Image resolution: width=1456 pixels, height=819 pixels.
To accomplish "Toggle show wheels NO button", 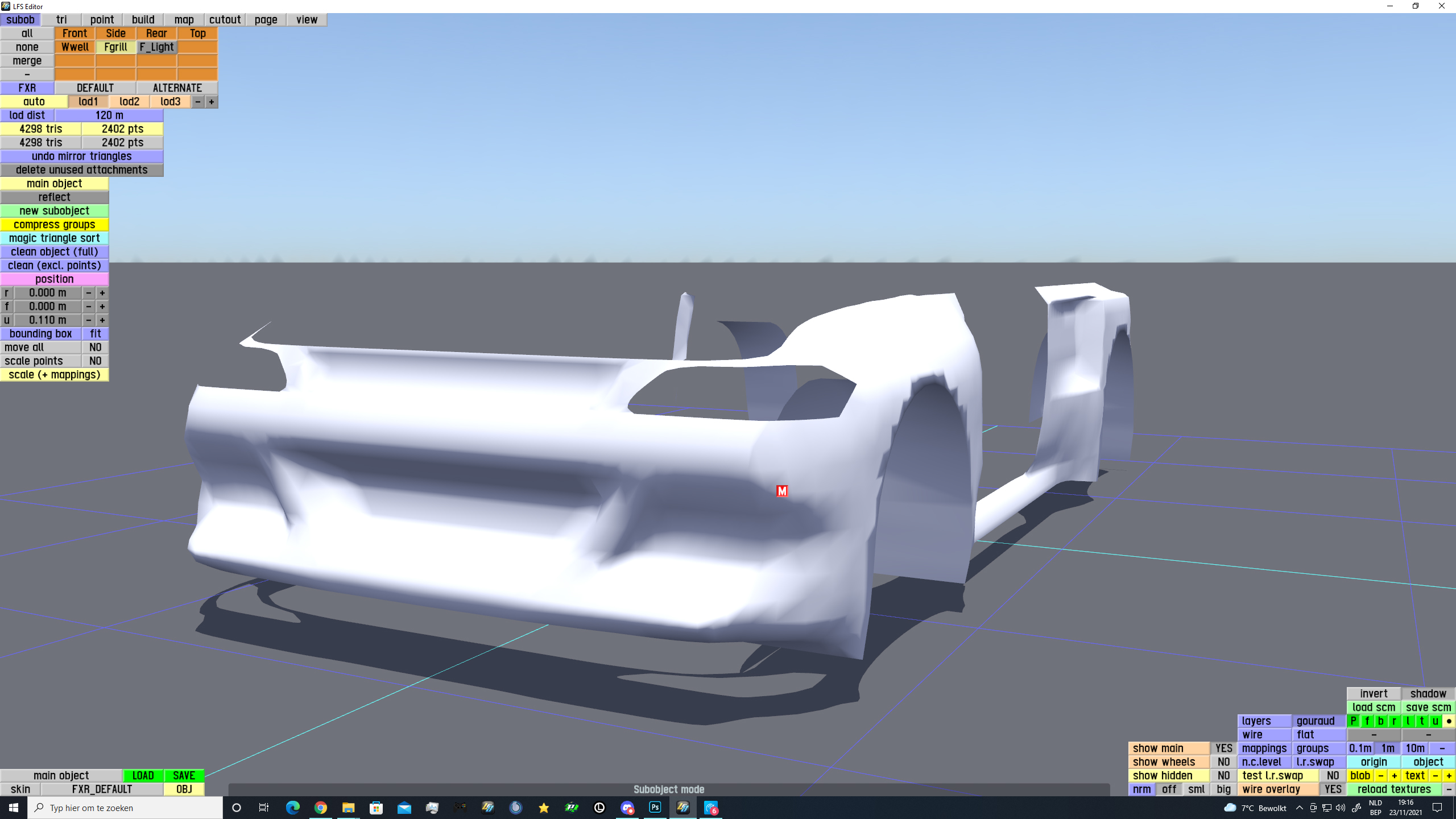I will [1223, 762].
